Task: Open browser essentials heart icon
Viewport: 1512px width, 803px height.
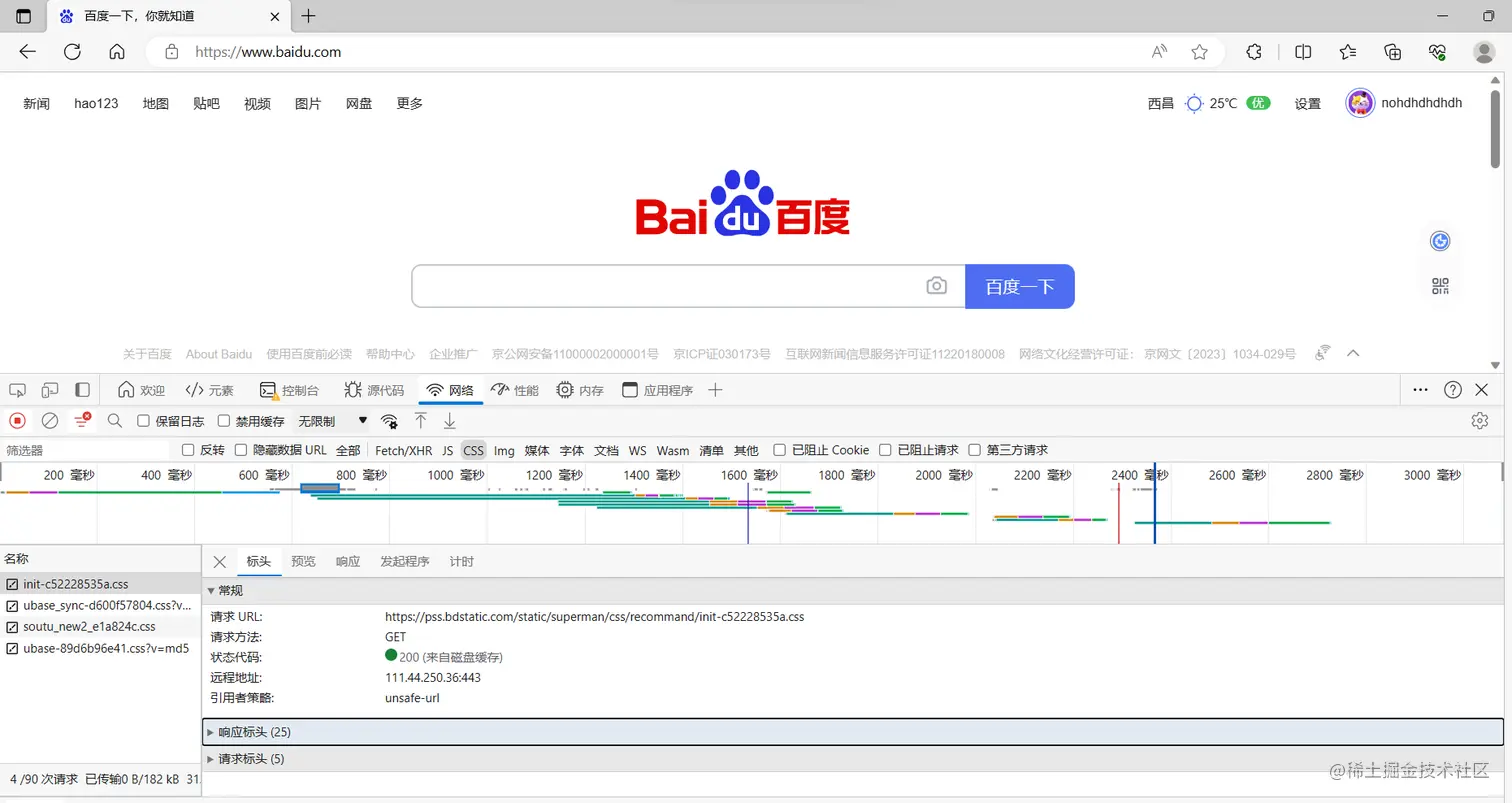Action: click(1438, 52)
